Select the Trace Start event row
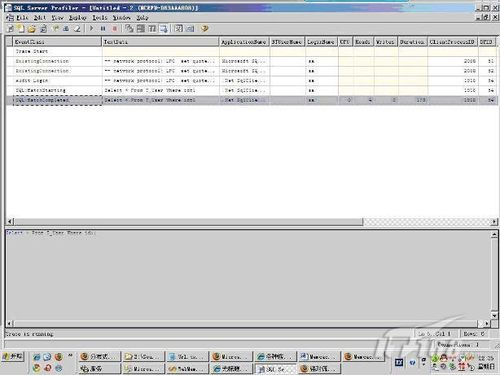500x375 pixels. point(252,51)
